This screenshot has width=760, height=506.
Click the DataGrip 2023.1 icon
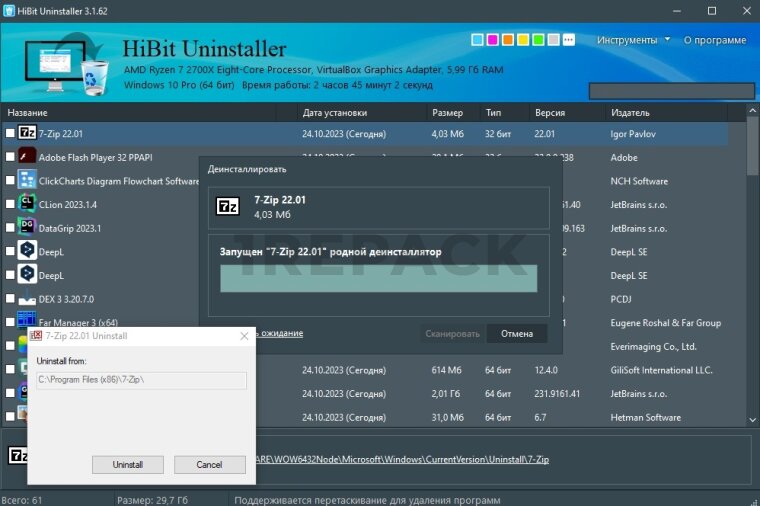click(28, 228)
